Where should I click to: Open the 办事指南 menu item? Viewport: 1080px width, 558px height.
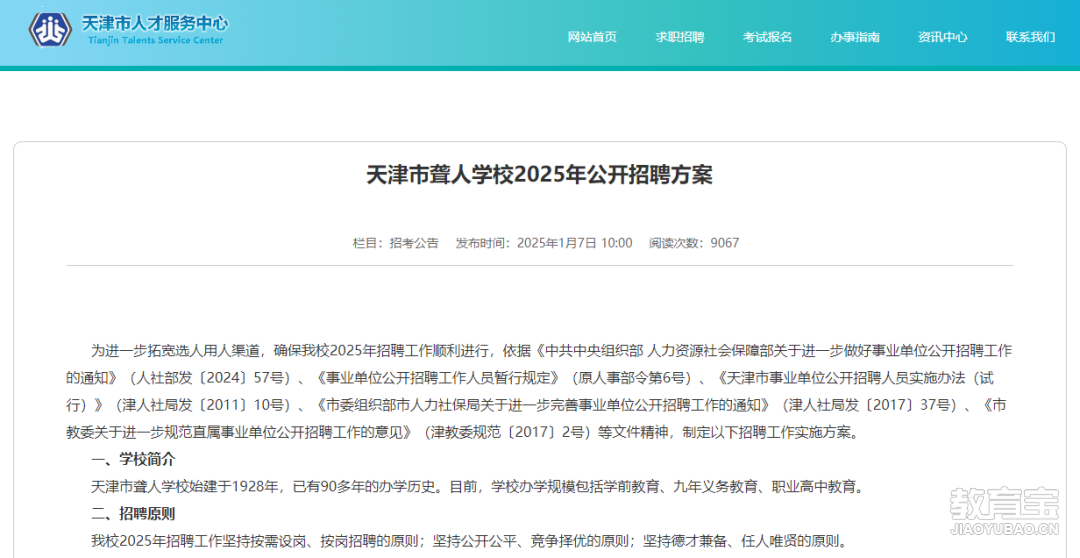[855, 37]
